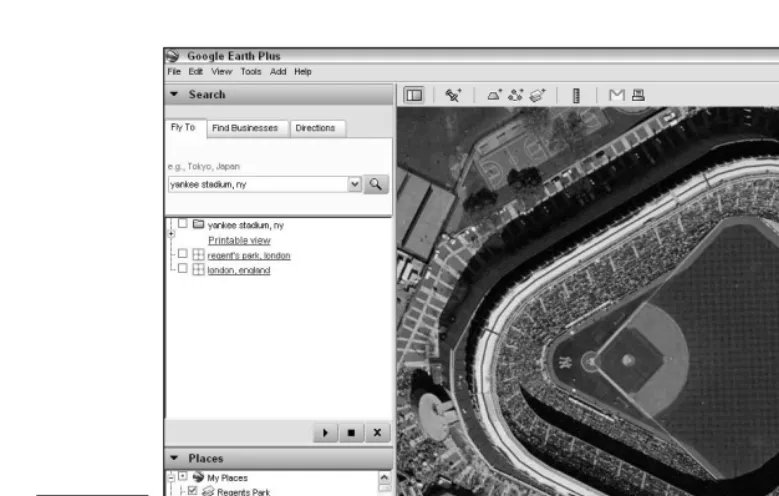Image resolution: width=779 pixels, height=496 pixels.
Task: Click the Add Placemark pushpin icon
Action: pos(453,95)
